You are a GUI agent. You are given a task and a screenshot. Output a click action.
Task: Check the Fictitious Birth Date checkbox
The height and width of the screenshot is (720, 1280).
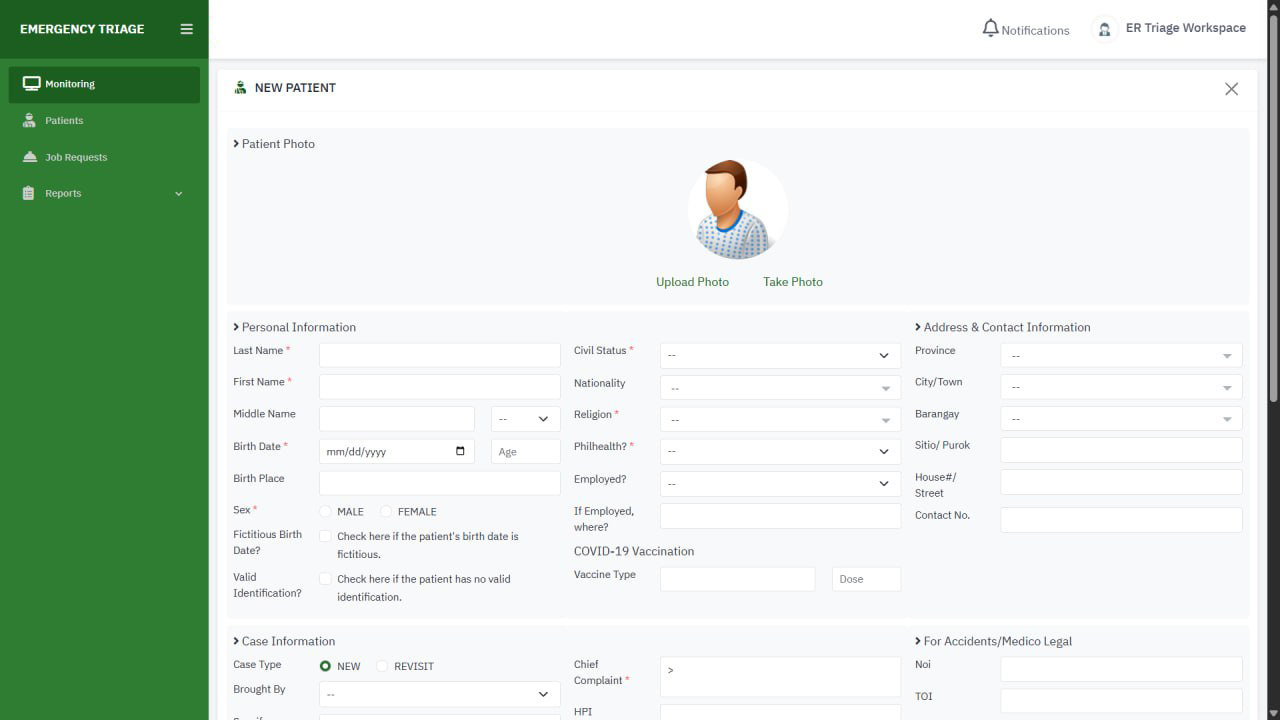click(325, 536)
